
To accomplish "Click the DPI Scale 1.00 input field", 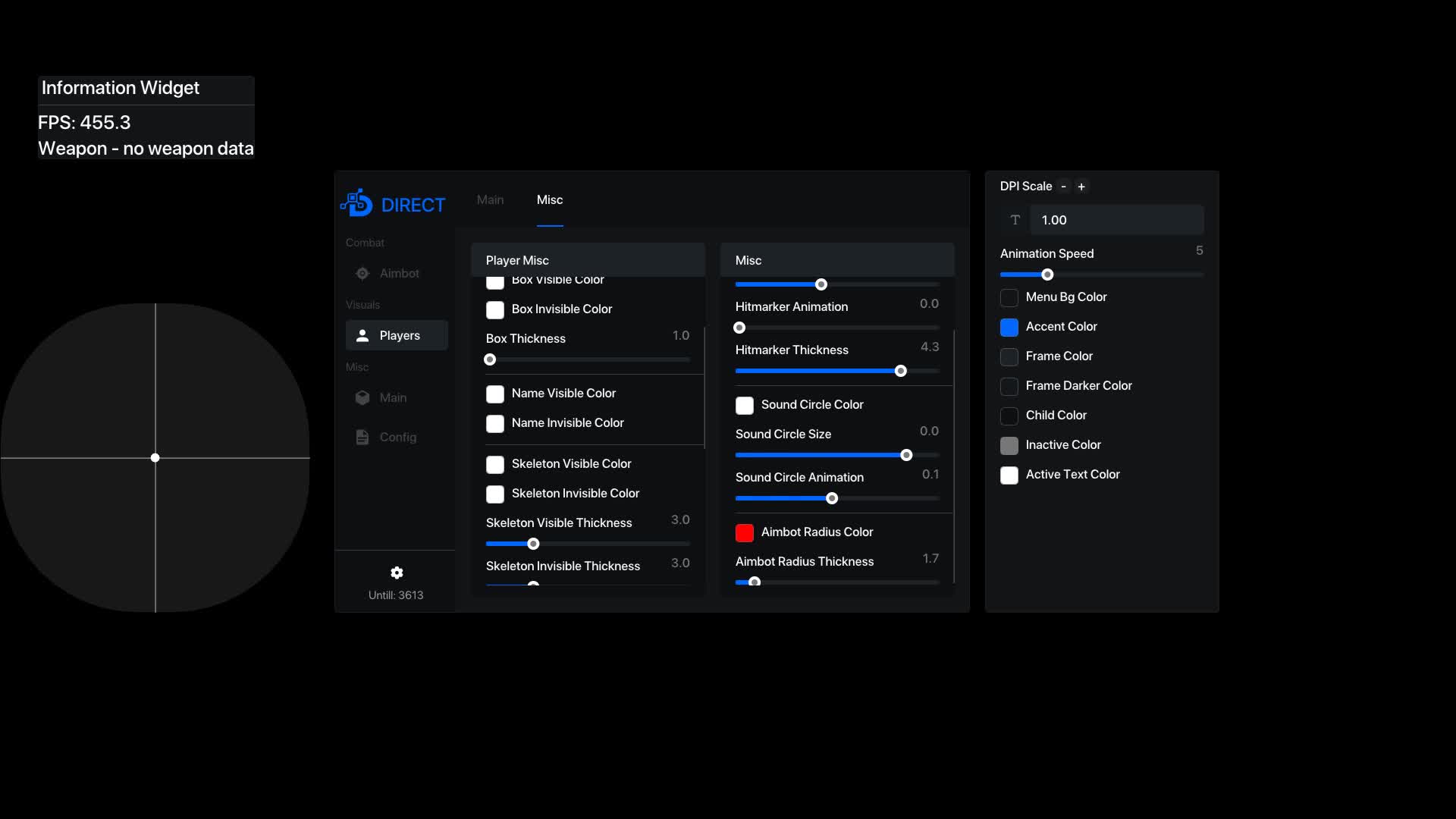I will coord(1116,220).
